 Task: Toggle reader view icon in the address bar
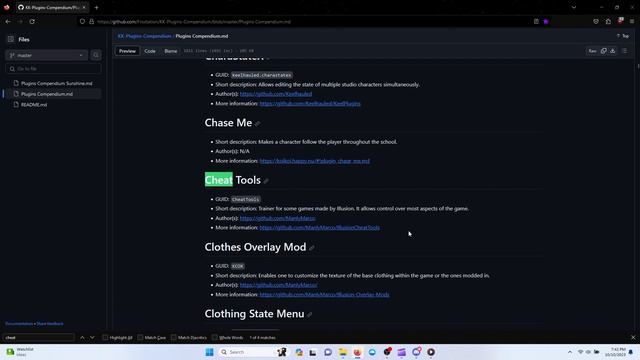pyautogui.click(x=536, y=22)
